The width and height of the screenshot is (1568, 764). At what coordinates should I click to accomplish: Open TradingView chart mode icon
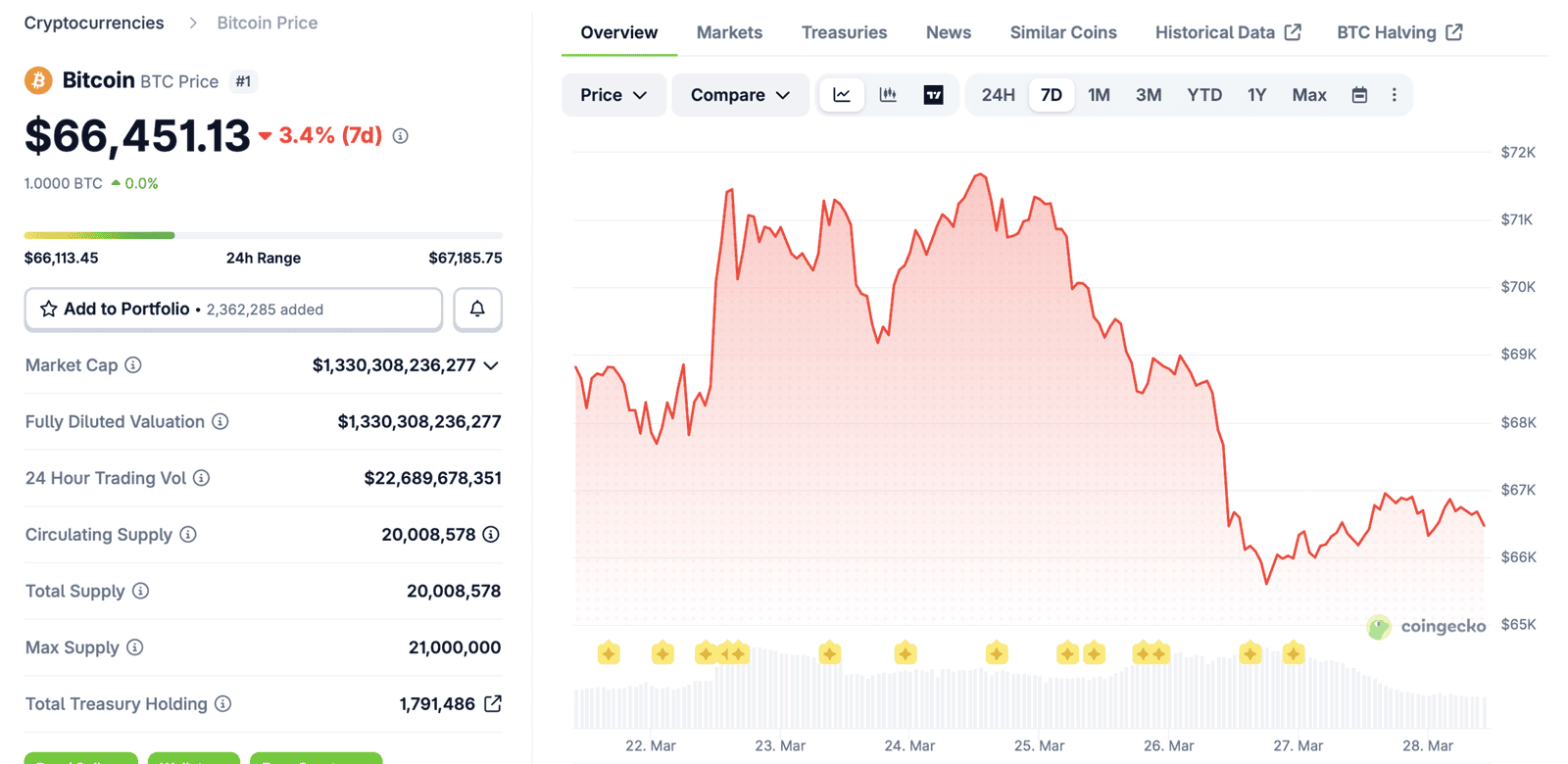coord(933,95)
